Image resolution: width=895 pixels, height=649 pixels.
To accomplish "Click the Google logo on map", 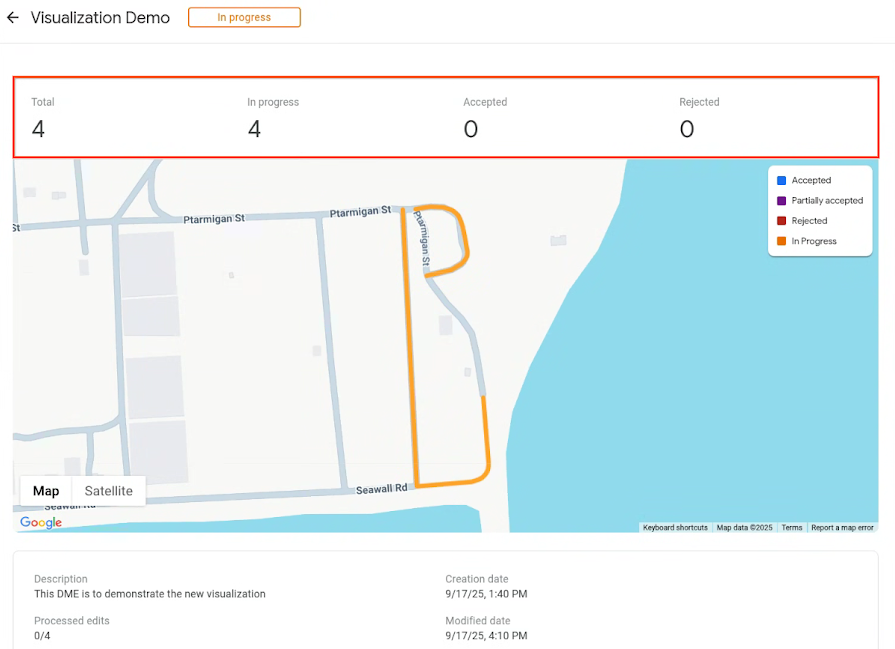I will tap(41, 522).
